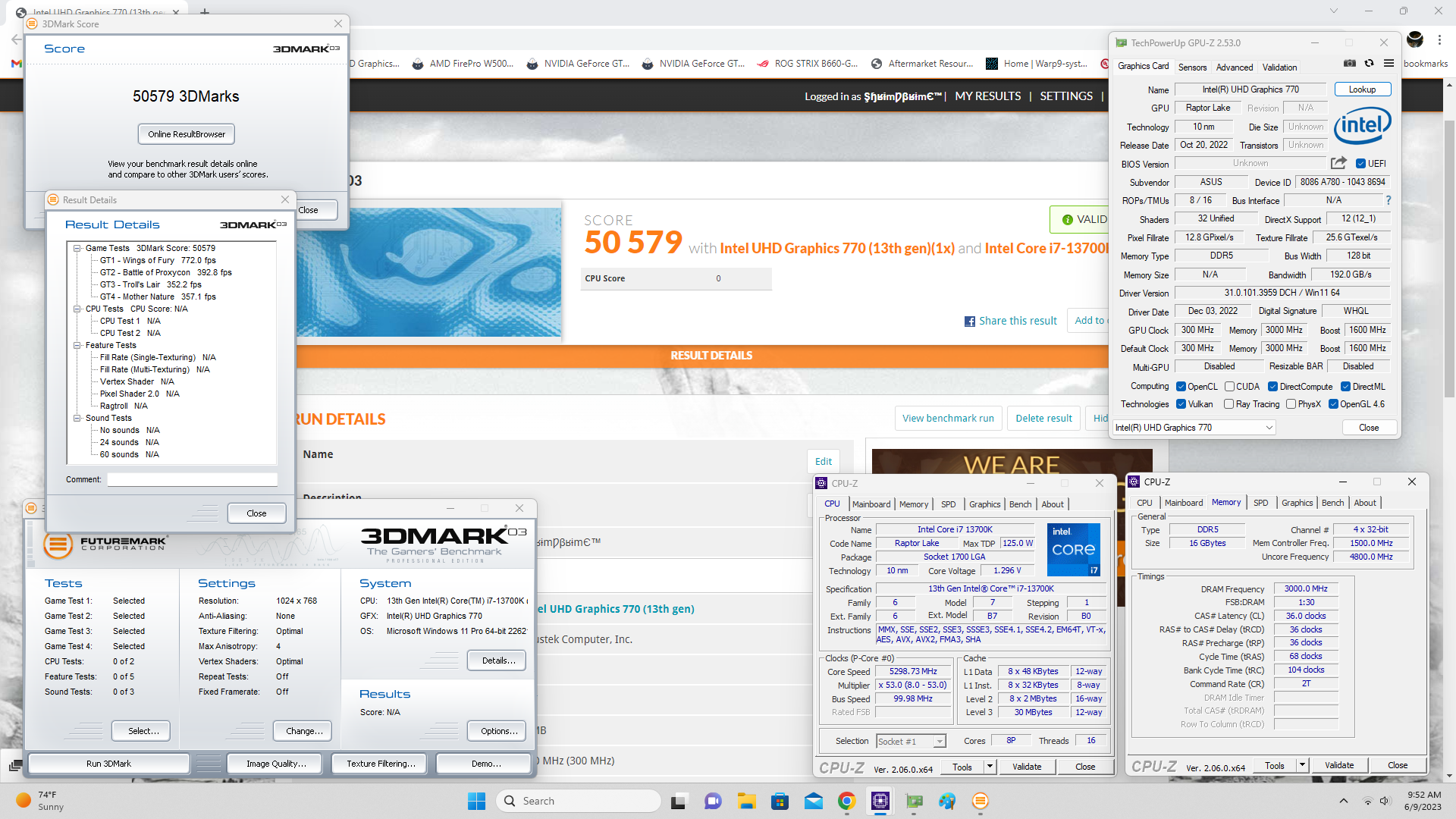Click the Lookup button in GPU-Z
This screenshot has width=1456, height=819.
tap(1362, 89)
